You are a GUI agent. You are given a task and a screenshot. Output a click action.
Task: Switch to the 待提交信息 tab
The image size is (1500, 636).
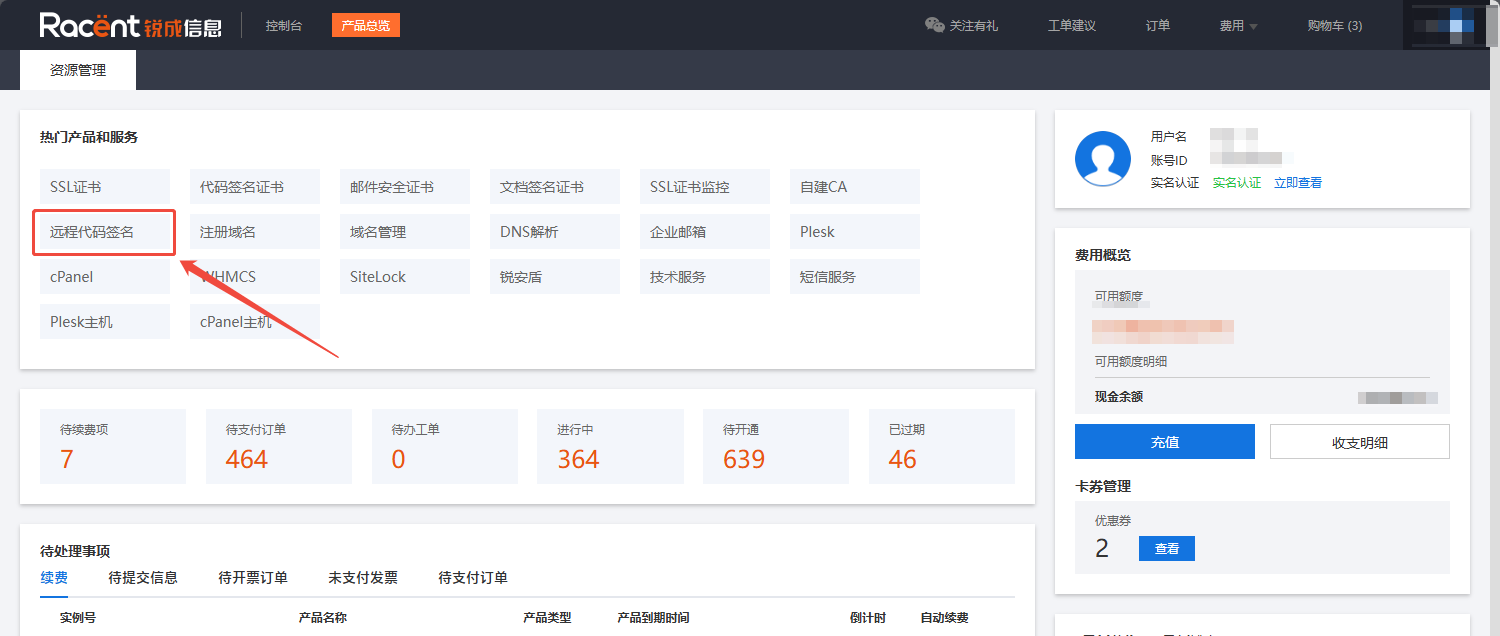(x=143, y=578)
